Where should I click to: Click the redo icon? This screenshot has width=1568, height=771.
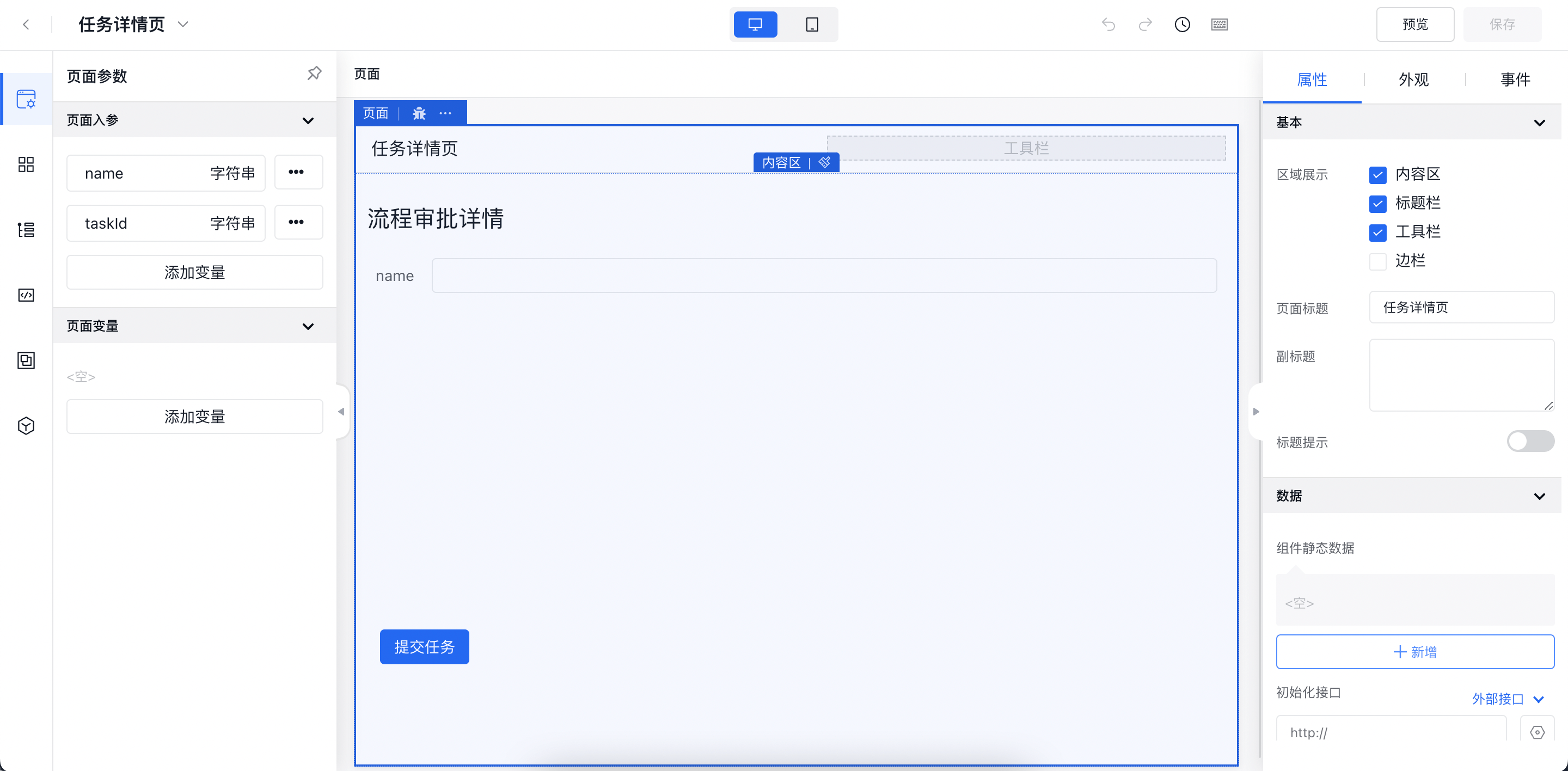pyautogui.click(x=1145, y=25)
